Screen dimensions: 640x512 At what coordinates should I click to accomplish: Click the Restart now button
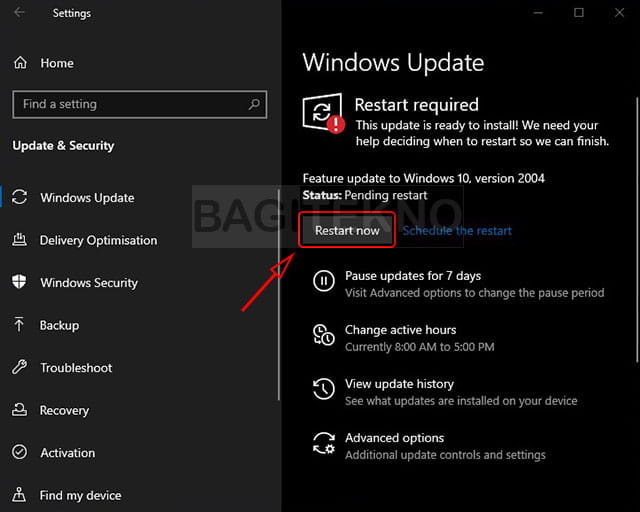pyautogui.click(x=347, y=230)
